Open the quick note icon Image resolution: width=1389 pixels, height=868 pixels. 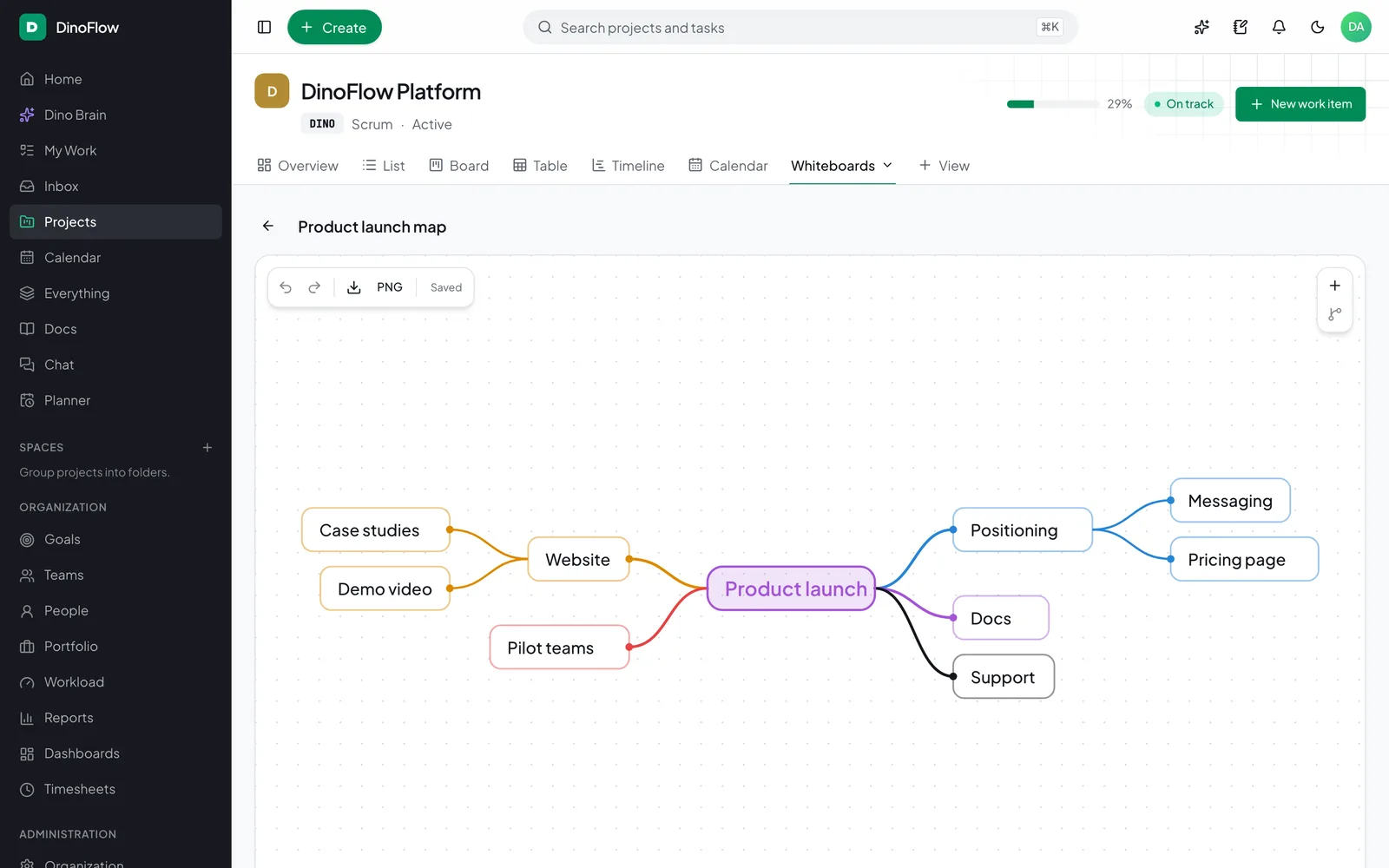point(1241,27)
